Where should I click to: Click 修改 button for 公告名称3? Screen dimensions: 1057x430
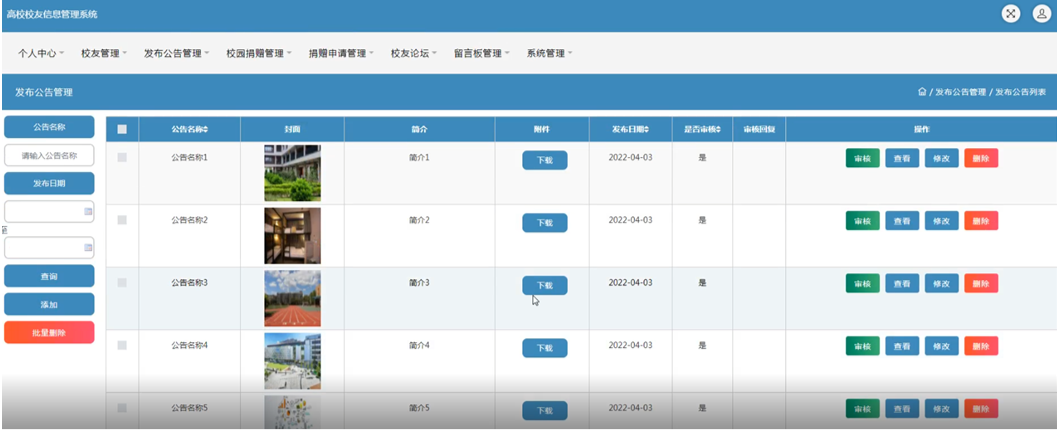[x=942, y=284]
